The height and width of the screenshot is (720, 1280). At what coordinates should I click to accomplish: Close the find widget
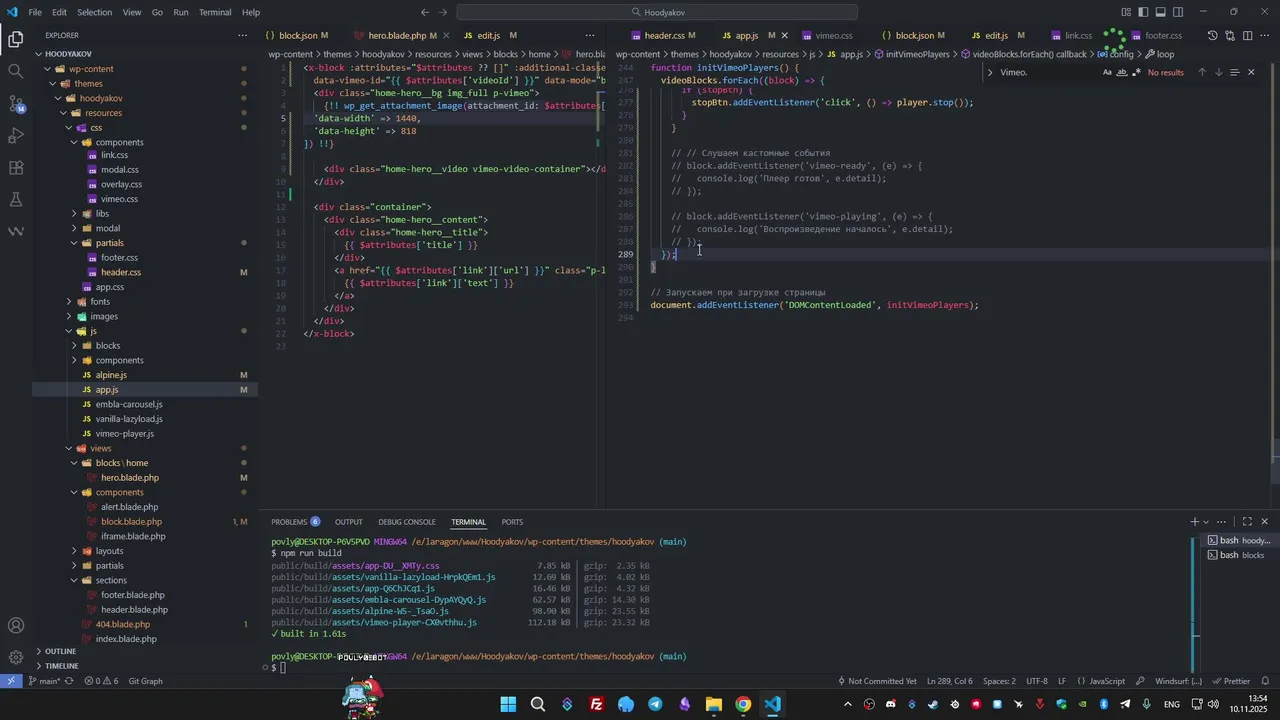coord(1251,72)
